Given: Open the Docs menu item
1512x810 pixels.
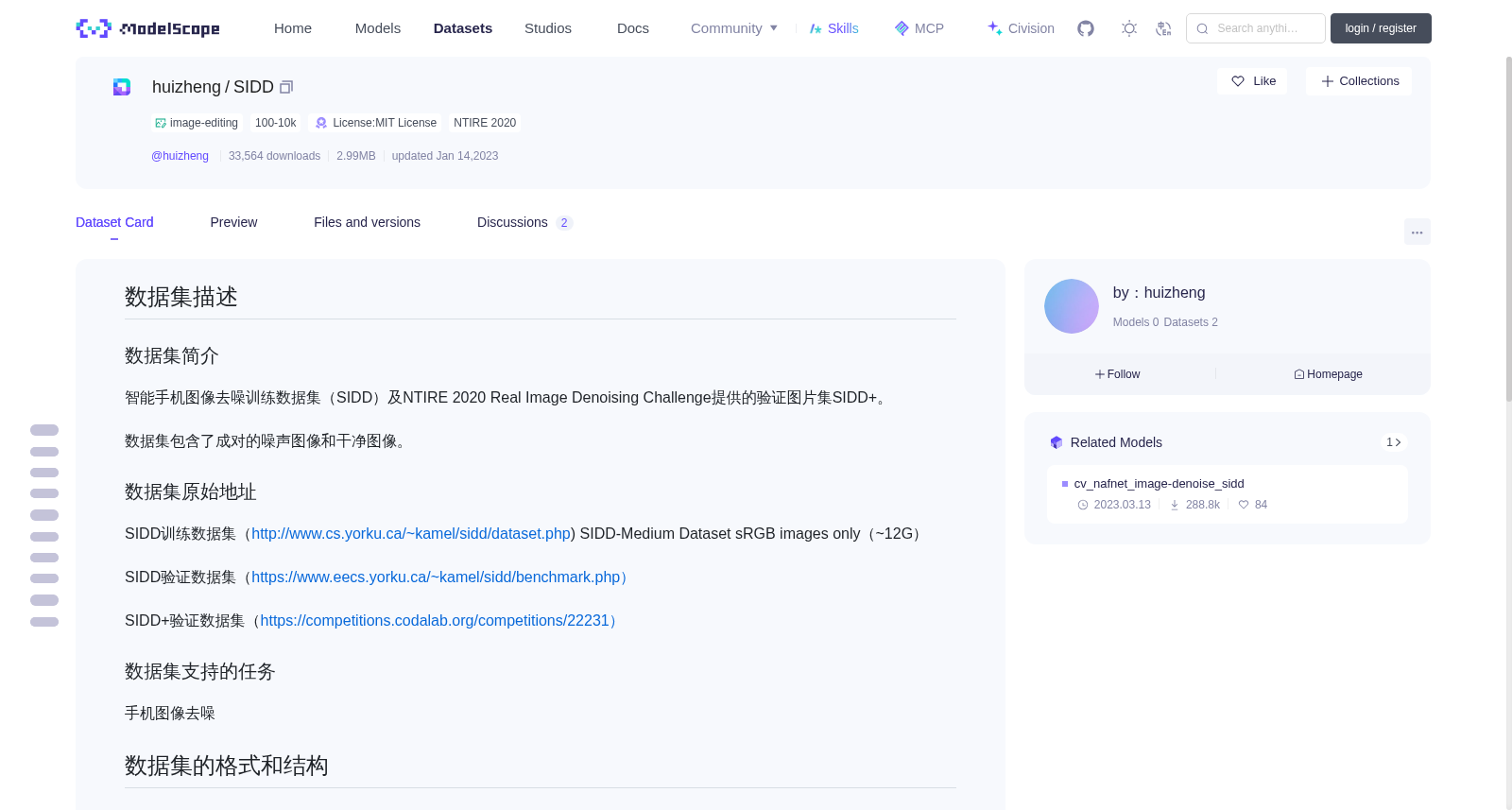Looking at the screenshot, I should (633, 28).
